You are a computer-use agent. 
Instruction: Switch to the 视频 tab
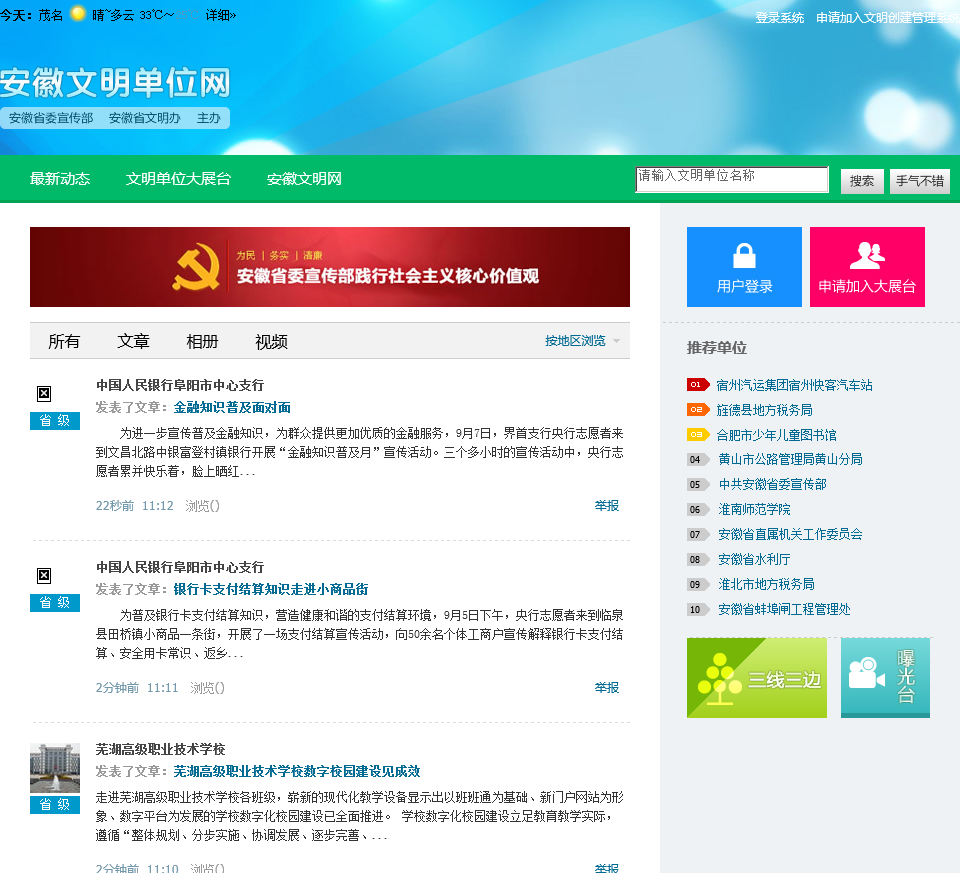271,342
